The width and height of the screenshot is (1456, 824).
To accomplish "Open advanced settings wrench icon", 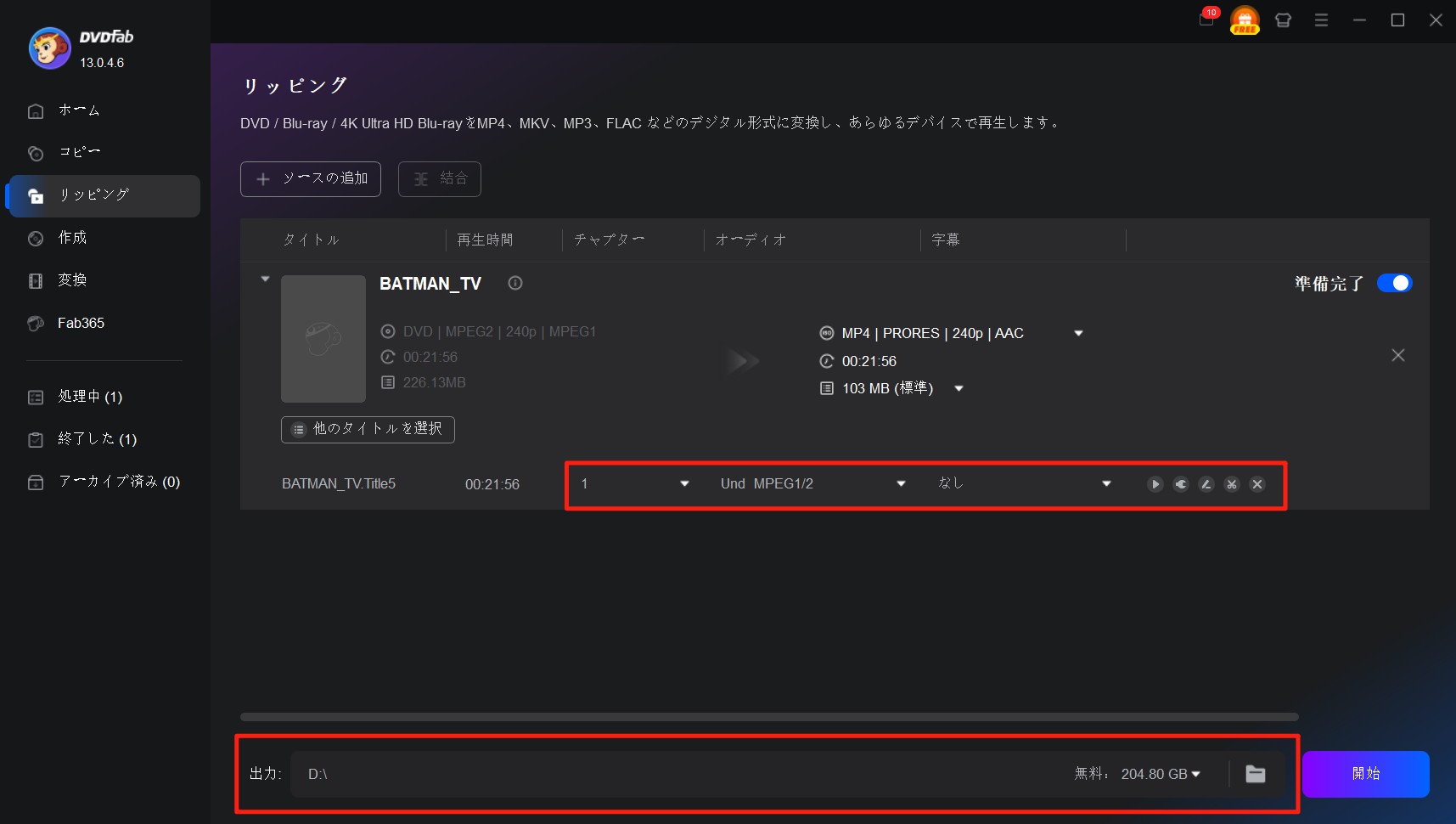I will [1181, 484].
